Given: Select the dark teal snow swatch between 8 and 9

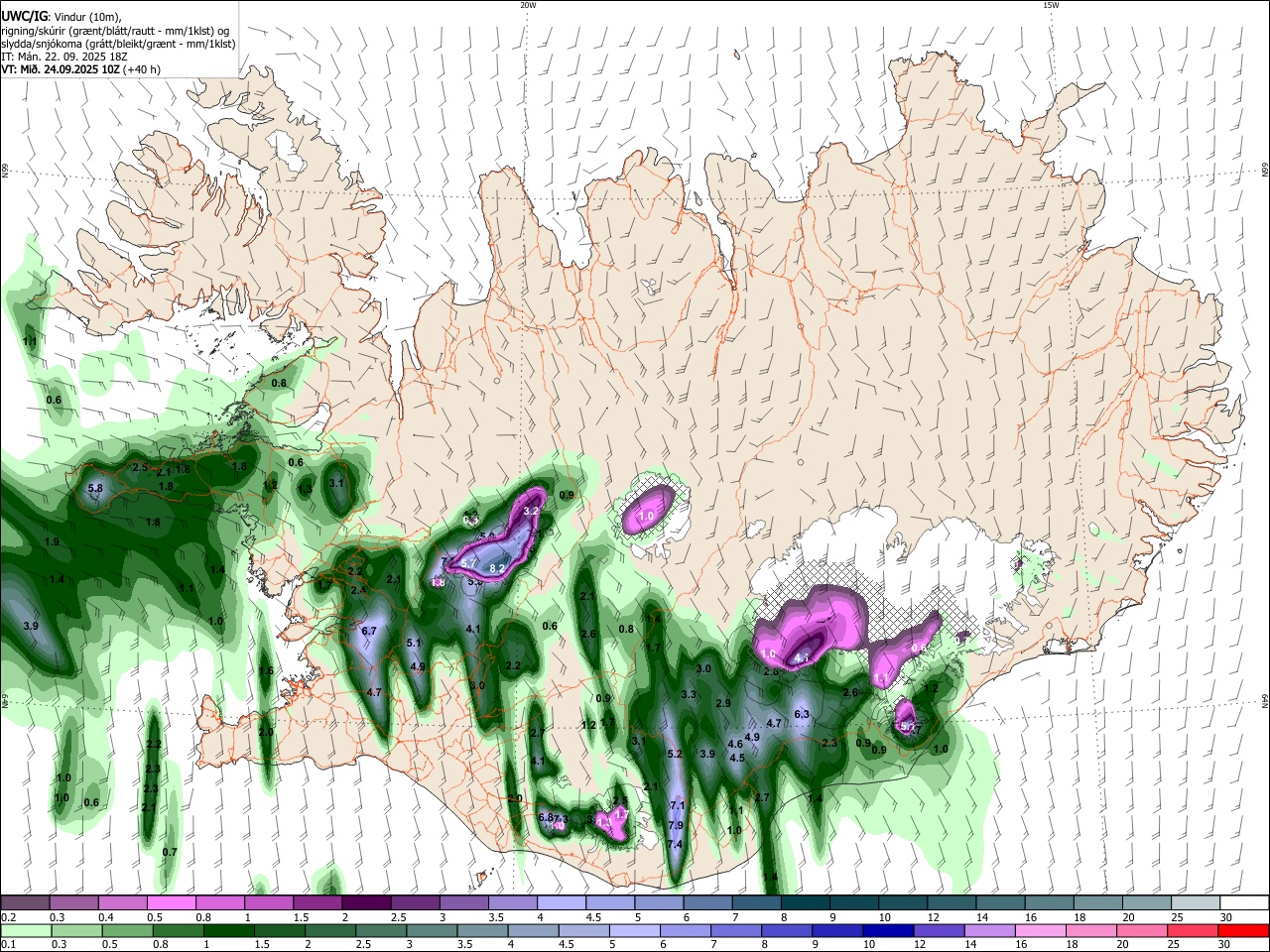Looking at the screenshot, I should pos(806,902).
